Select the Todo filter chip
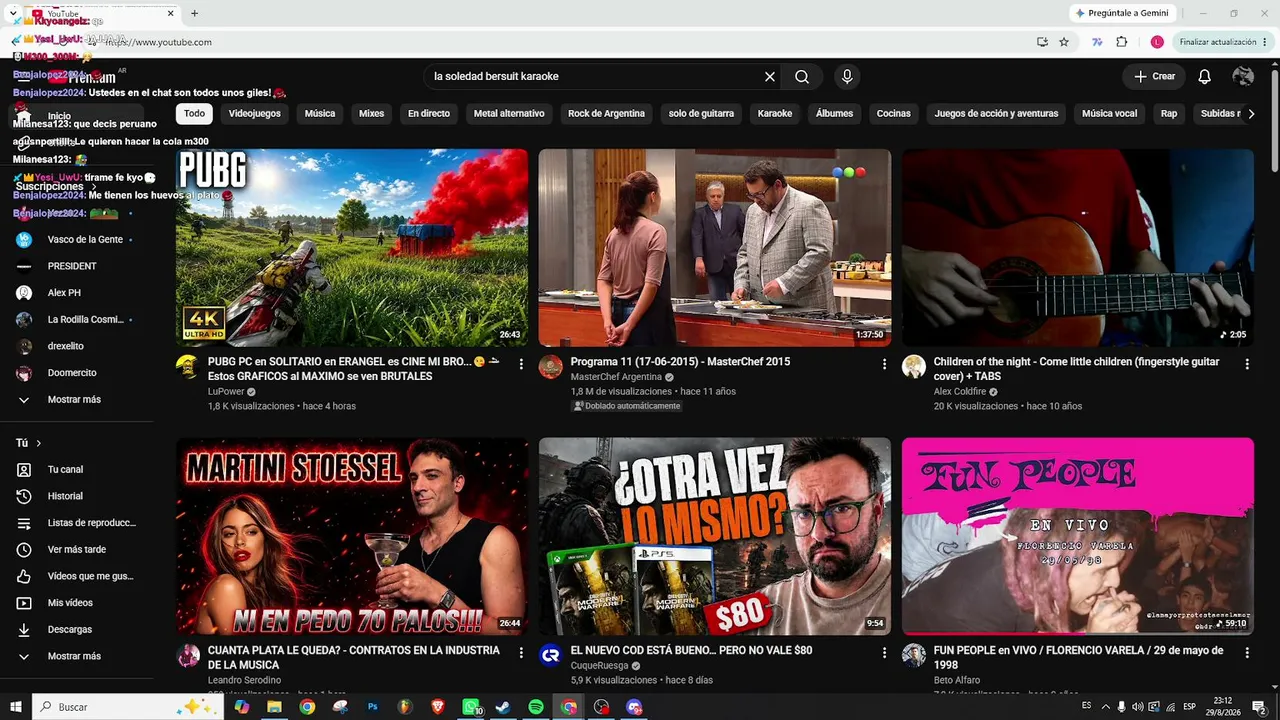The width and height of the screenshot is (1280, 720). (x=194, y=114)
